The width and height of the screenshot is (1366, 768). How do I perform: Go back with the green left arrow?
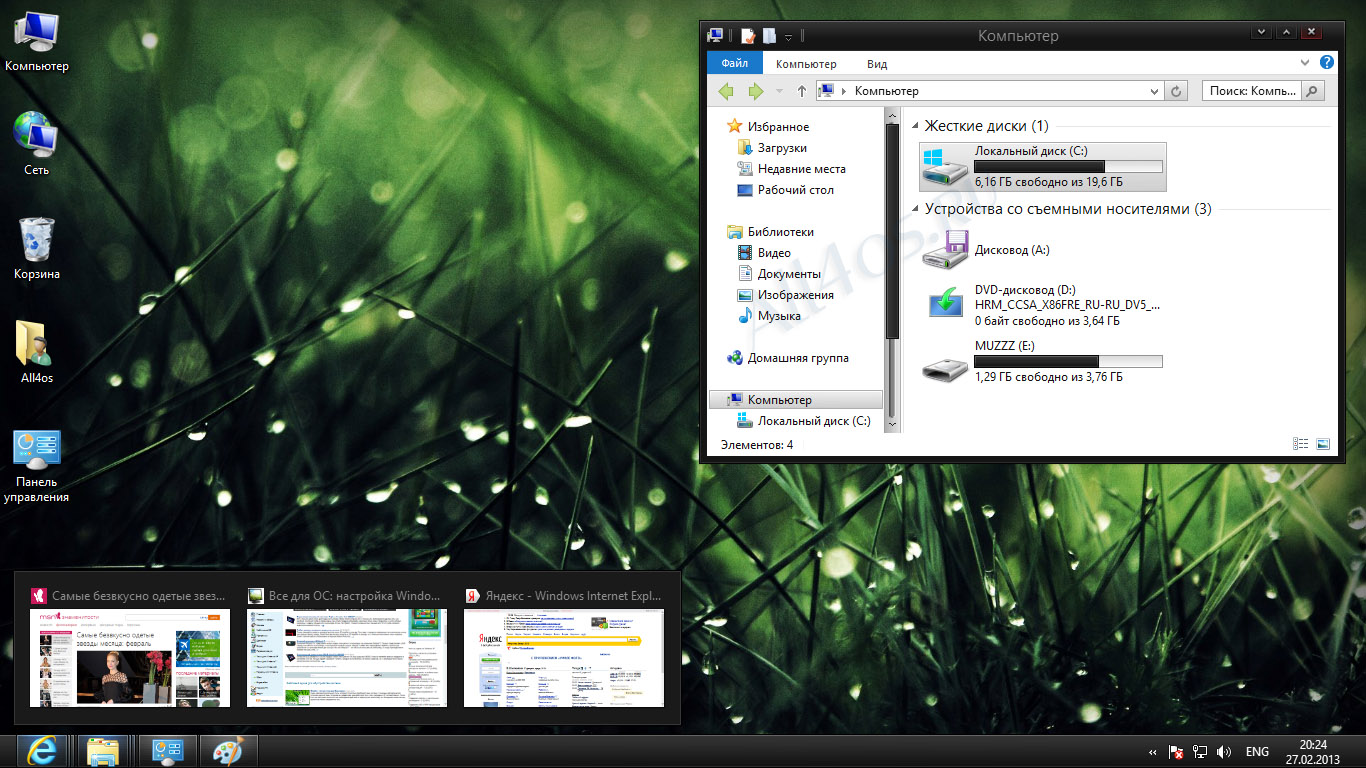click(x=726, y=91)
